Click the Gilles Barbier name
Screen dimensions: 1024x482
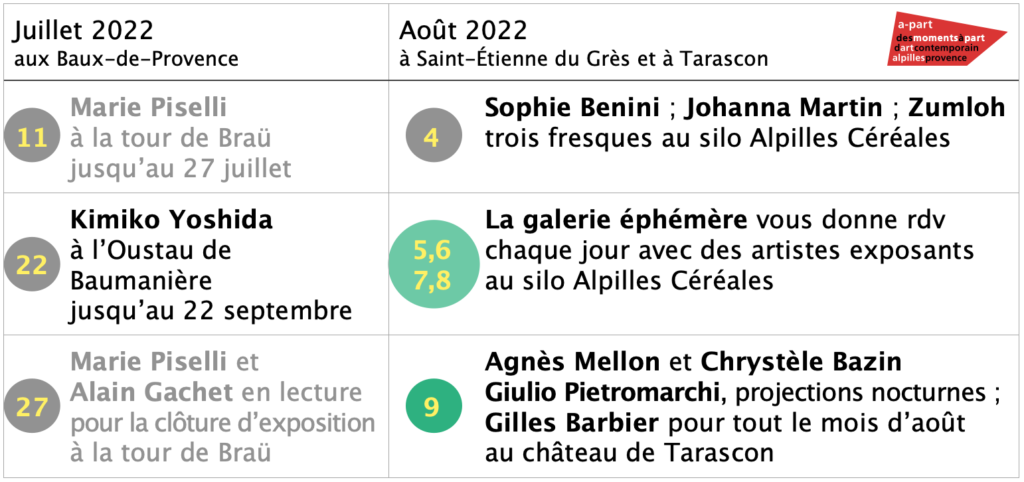coord(571,423)
